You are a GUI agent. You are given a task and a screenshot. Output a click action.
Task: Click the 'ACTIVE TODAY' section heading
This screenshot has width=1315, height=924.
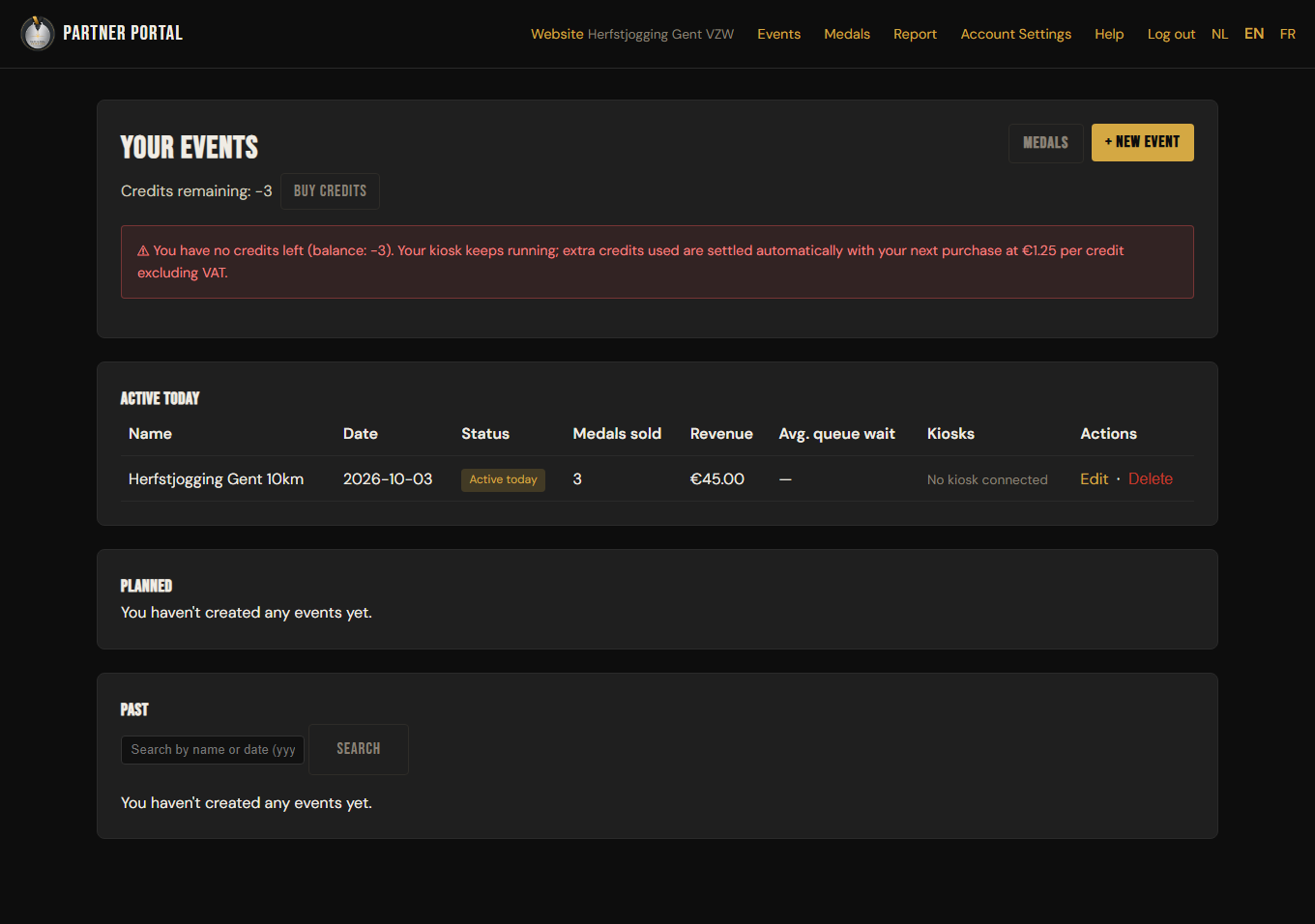point(160,398)
